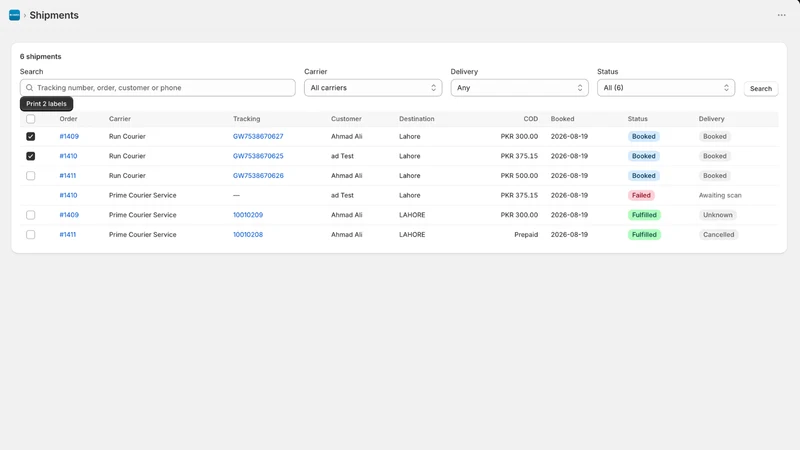The image size is (800, 450).
Task: Uncheck Run Courier order #1410 checkbox
Action: coord(31,156)
